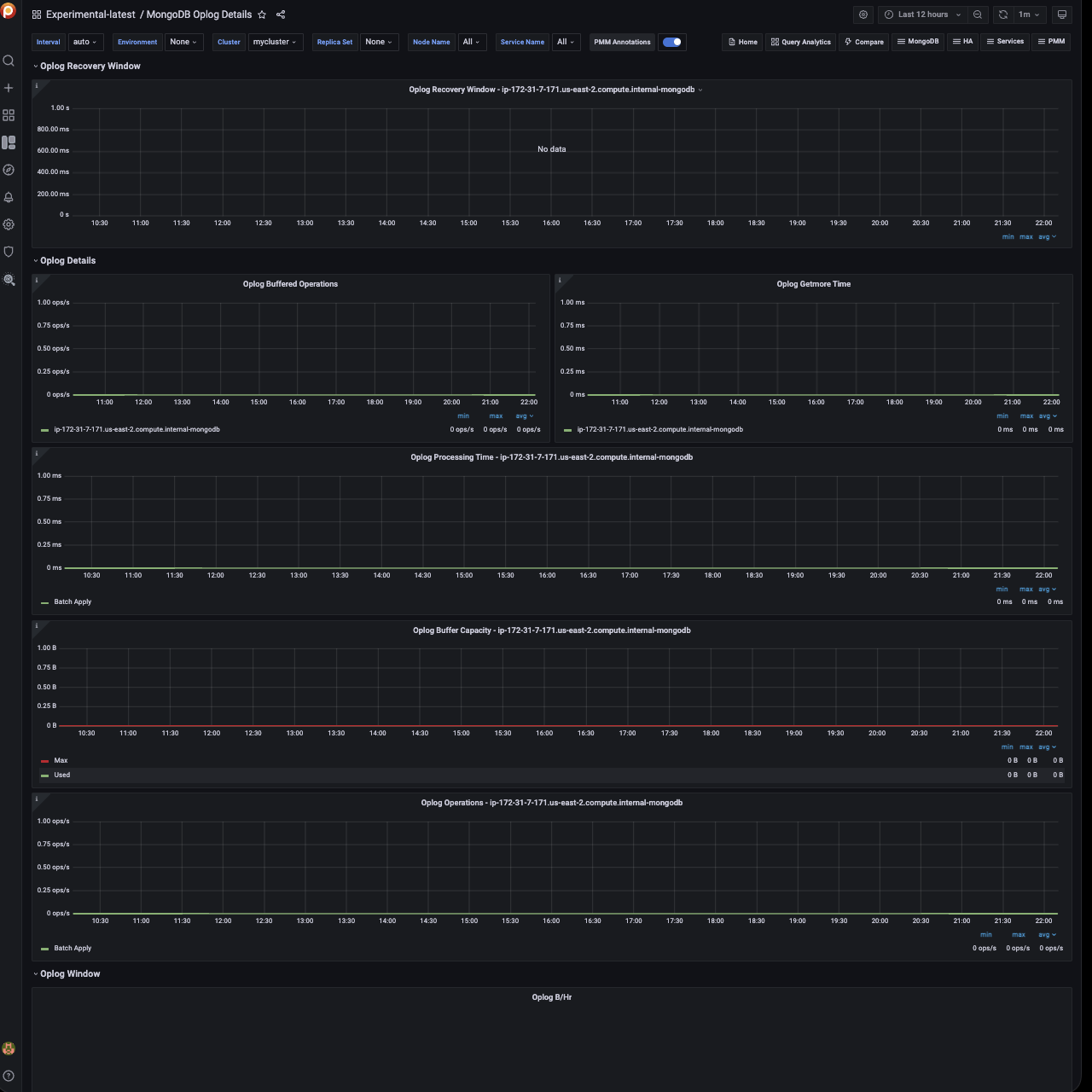This screenshot has height=1092, width=1092.
Task: Open dashboard settings gear in top bar
Action: point(863,15)
